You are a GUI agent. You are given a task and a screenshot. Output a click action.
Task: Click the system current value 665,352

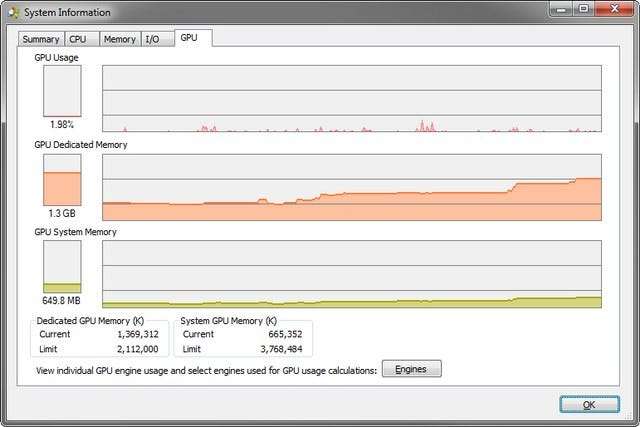tap(285, 334)
